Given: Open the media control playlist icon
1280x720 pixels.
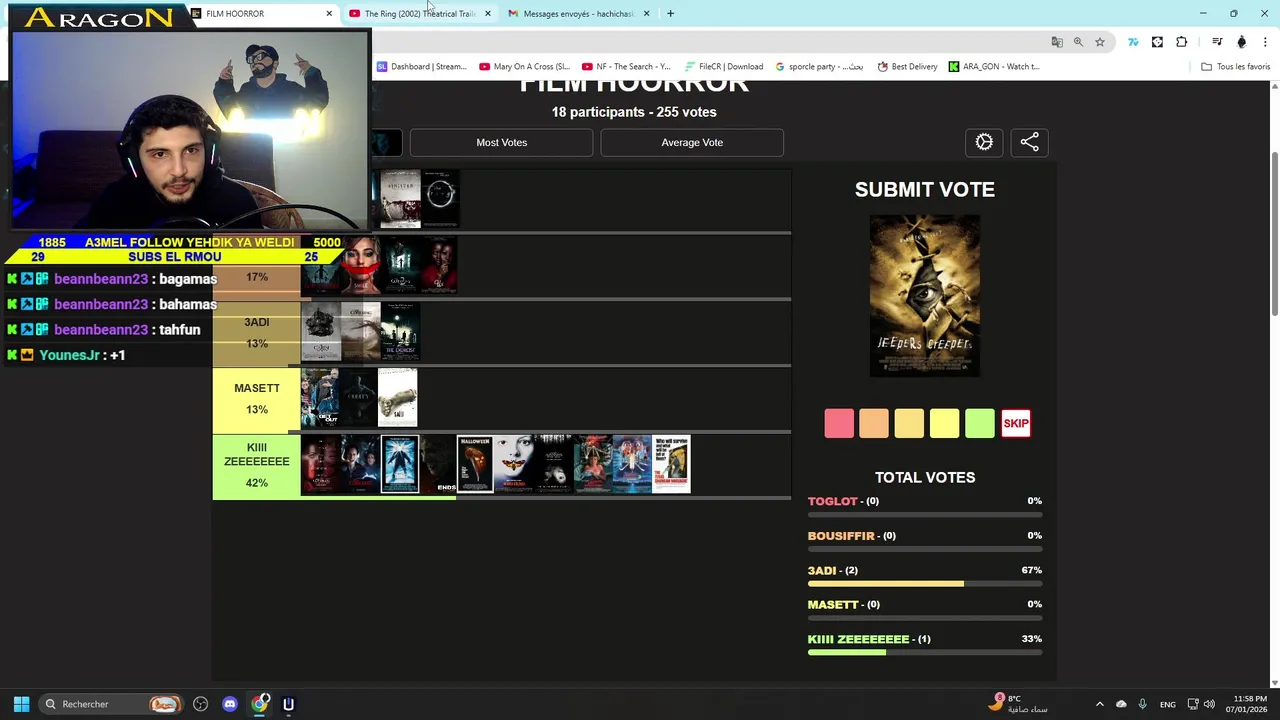Looking at the screenshot, I should (1217, 42).
